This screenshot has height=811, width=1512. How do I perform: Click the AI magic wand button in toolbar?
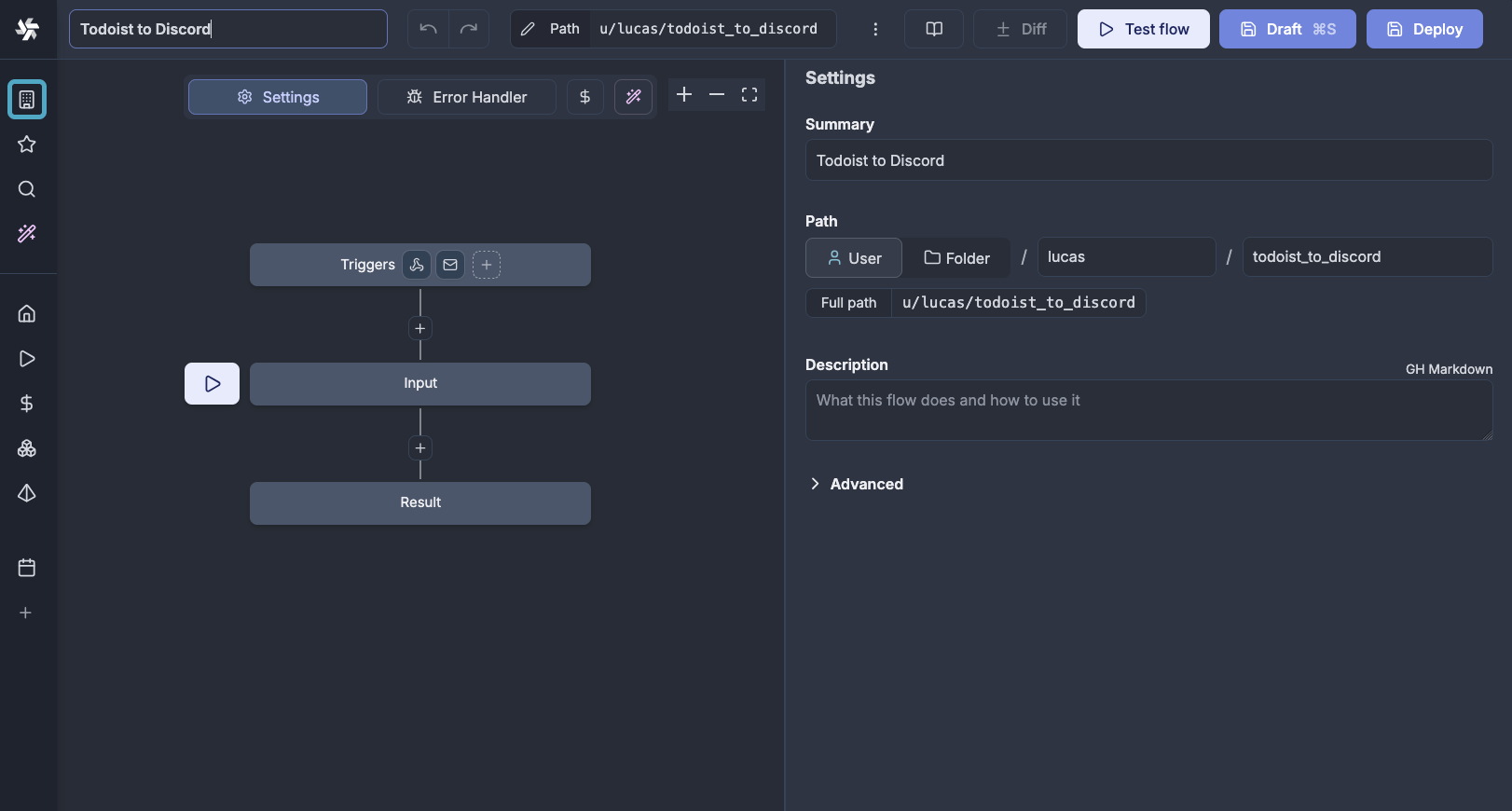(633, 97)
